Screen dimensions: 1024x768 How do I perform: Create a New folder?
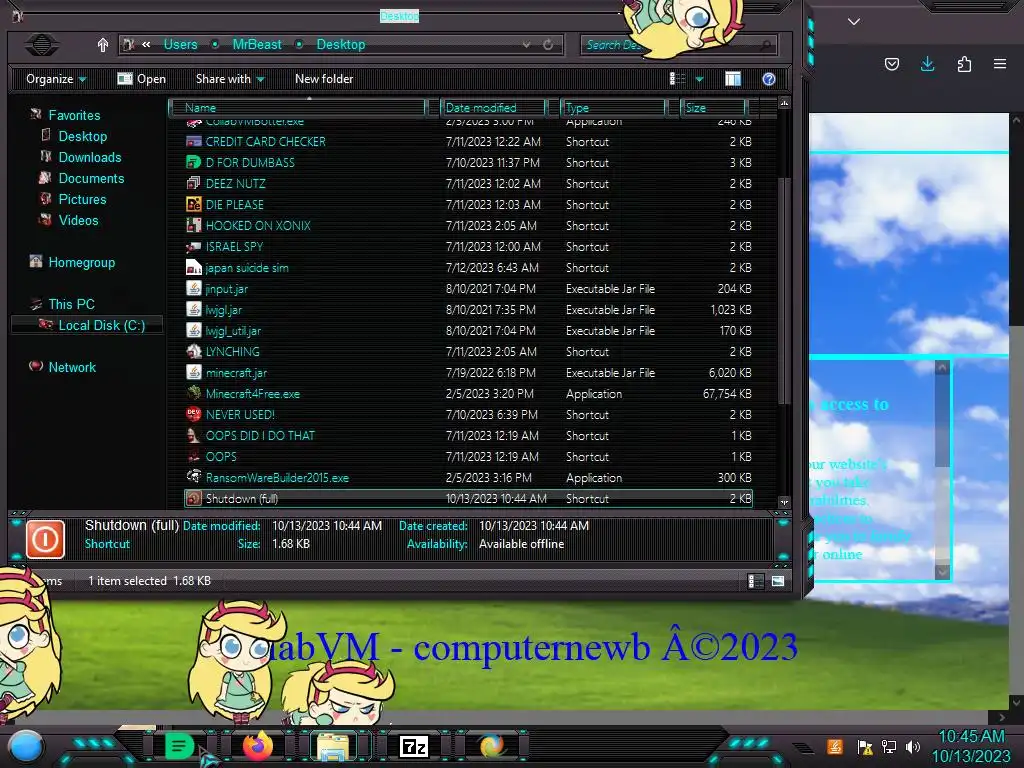click(324, 79)
